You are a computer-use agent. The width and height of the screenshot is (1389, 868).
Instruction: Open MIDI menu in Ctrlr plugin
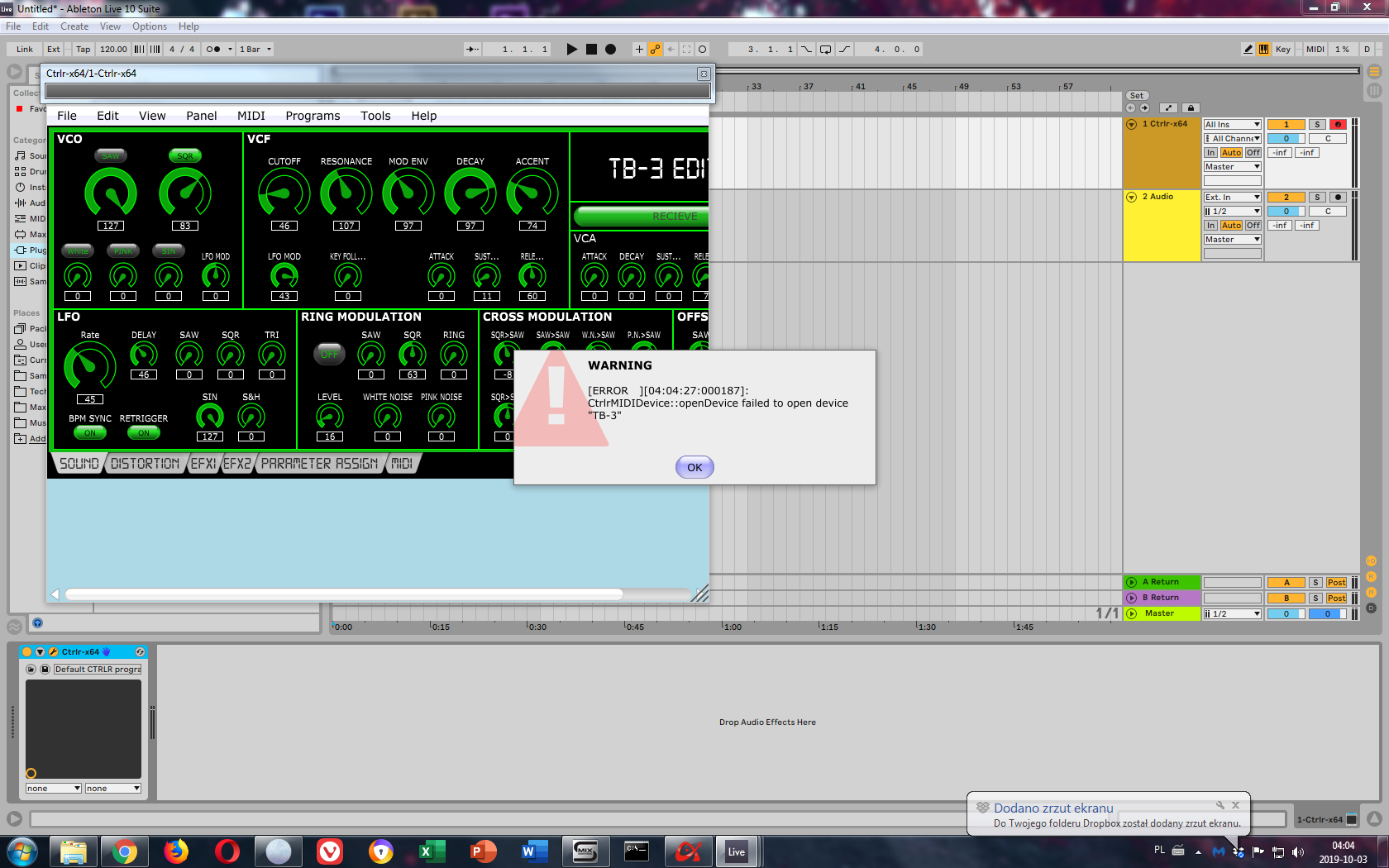pyautogui.click(x=251, y=116)
